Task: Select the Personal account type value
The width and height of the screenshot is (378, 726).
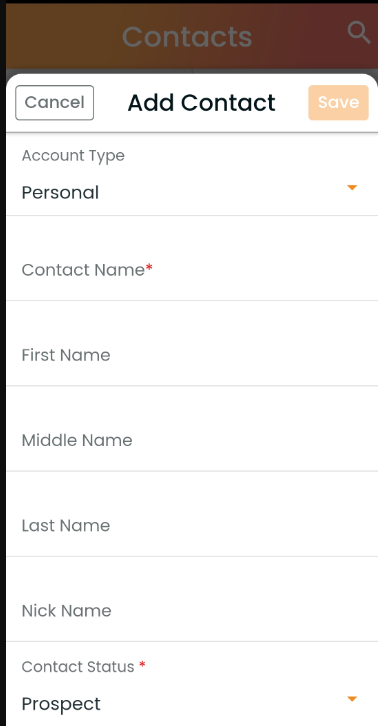Action: (60, 192)
